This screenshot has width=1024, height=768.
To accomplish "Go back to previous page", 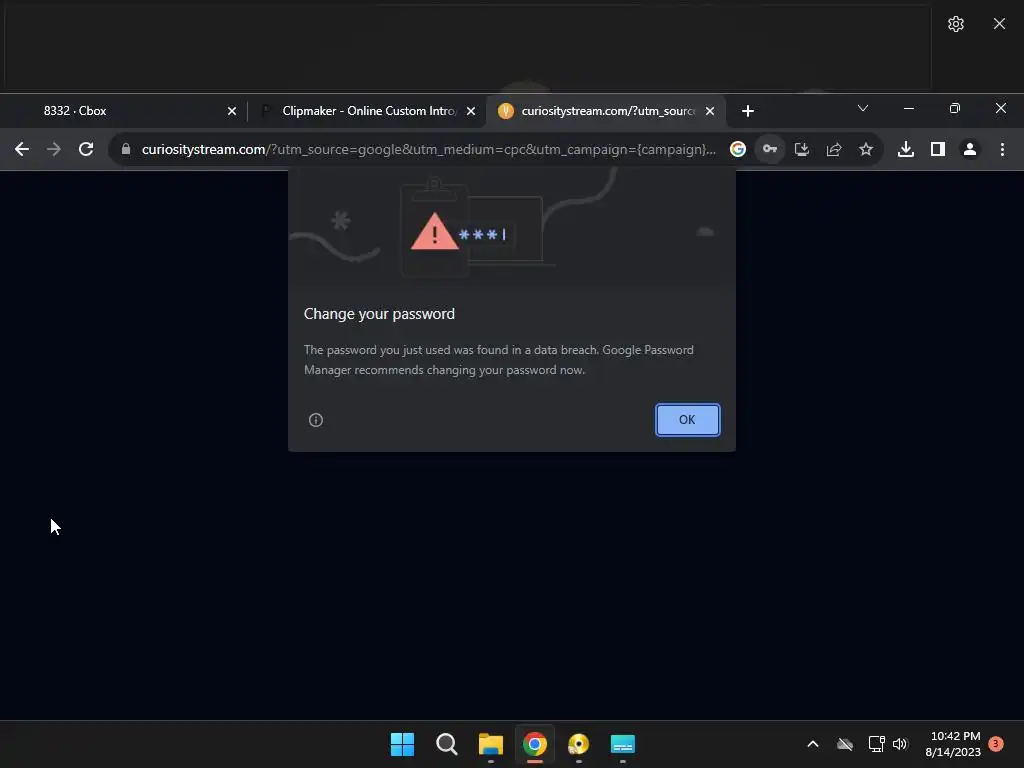I will click(22, 149).
